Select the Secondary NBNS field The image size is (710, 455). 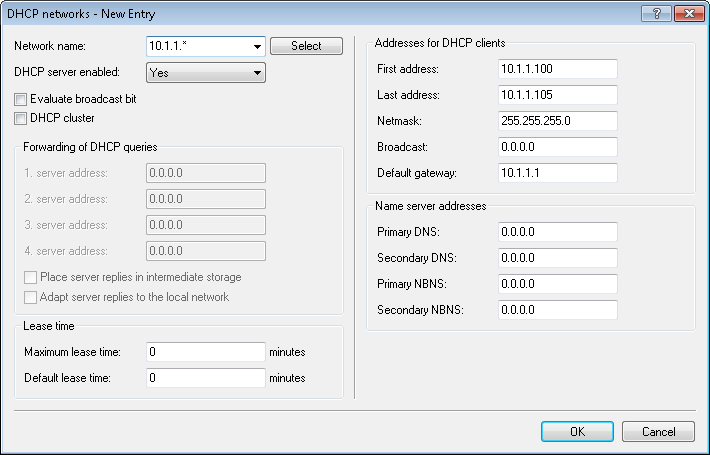click(x=557, y=310)
